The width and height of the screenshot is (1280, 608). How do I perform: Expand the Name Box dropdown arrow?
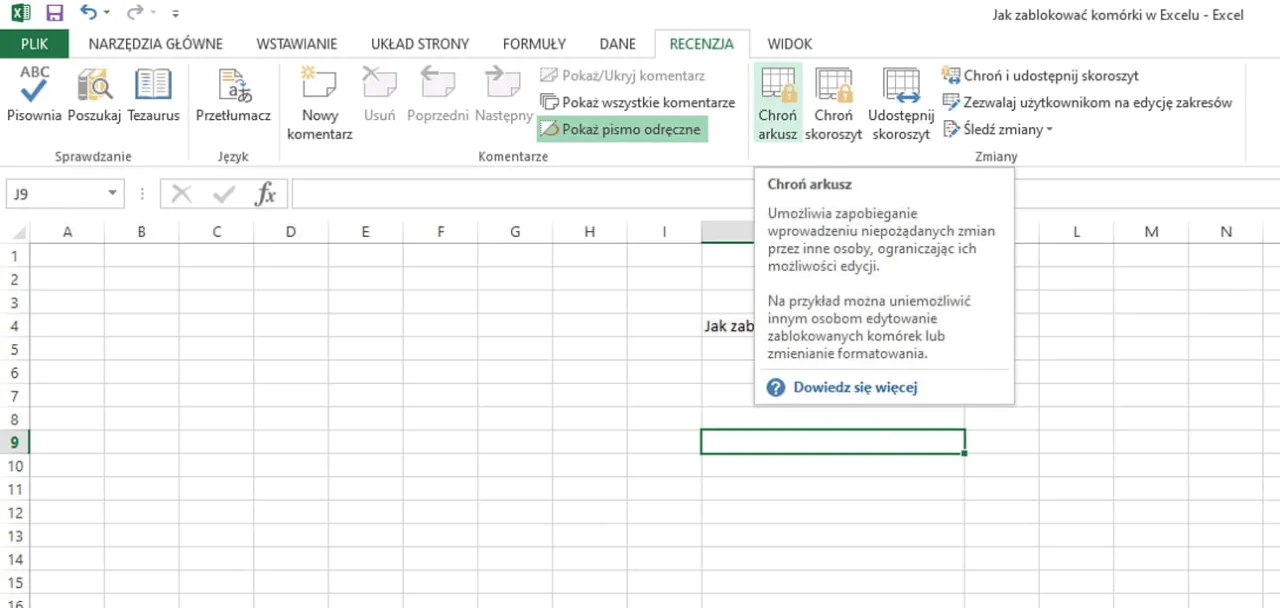pyautogui.click(x=112, y=194)
